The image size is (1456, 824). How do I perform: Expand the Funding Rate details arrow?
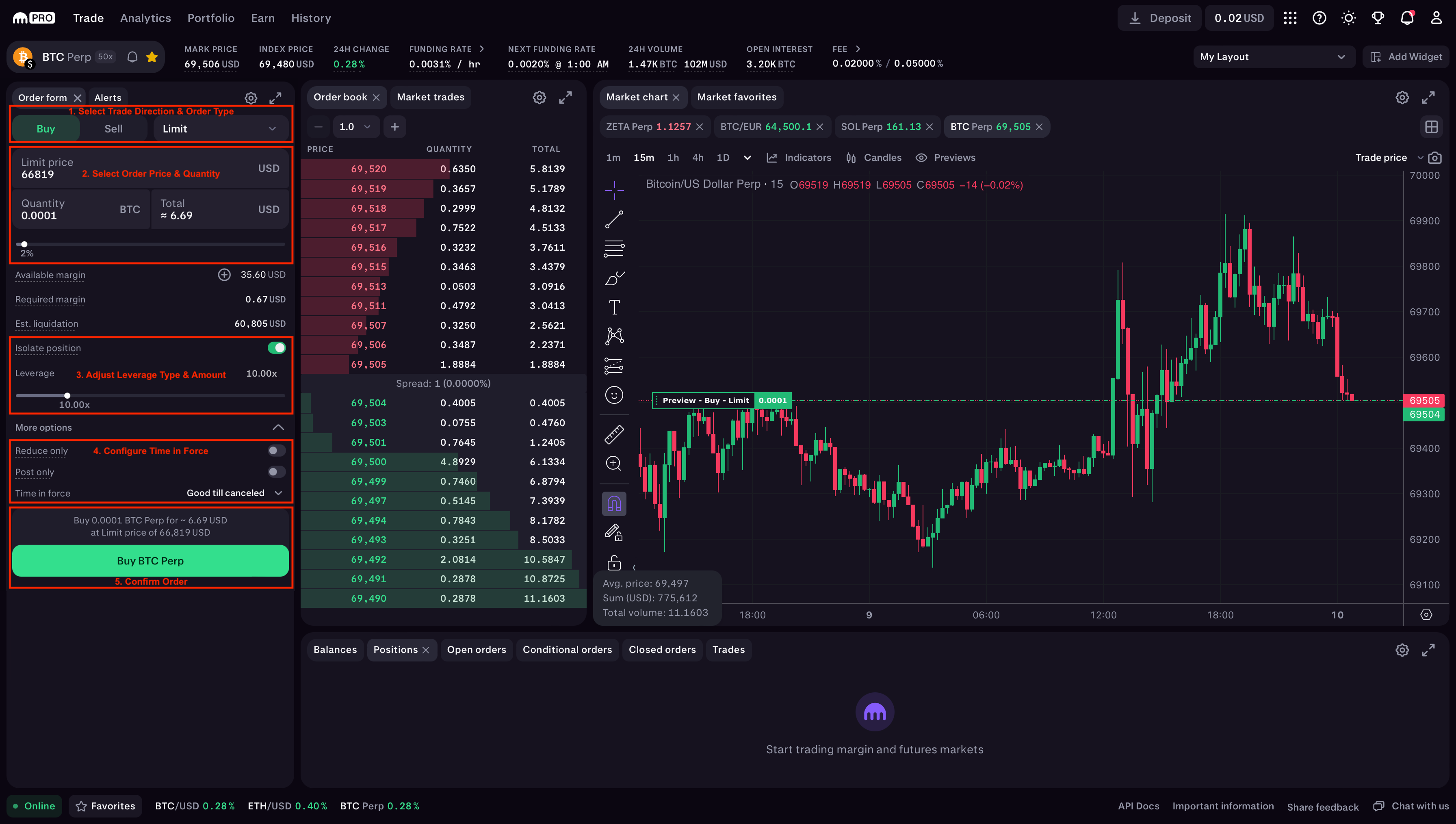pos(481,49)
